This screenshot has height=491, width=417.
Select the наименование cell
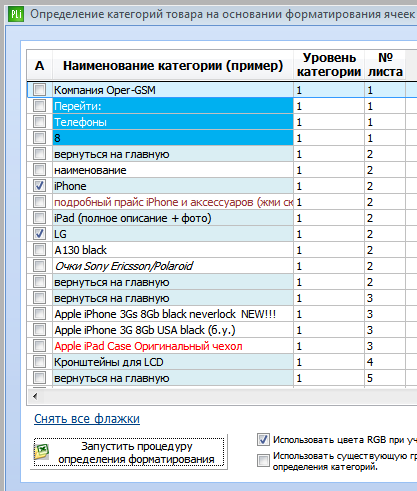[173, 170]
